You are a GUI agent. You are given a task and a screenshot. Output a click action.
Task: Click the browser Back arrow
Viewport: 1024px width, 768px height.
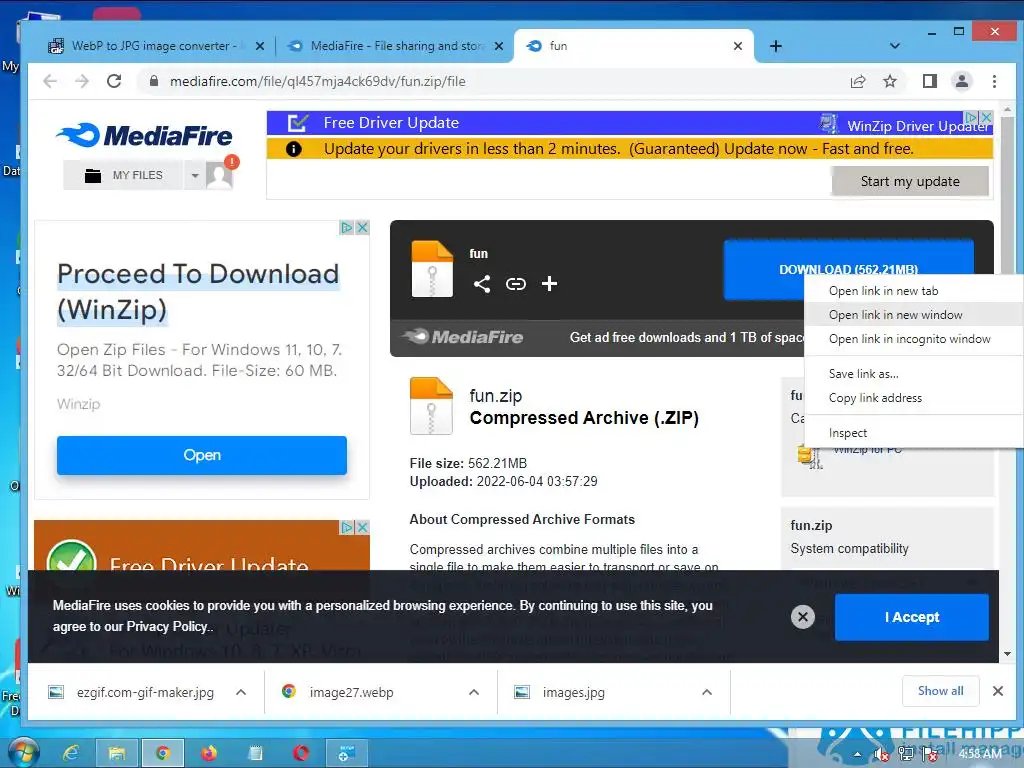pos(50,81)
